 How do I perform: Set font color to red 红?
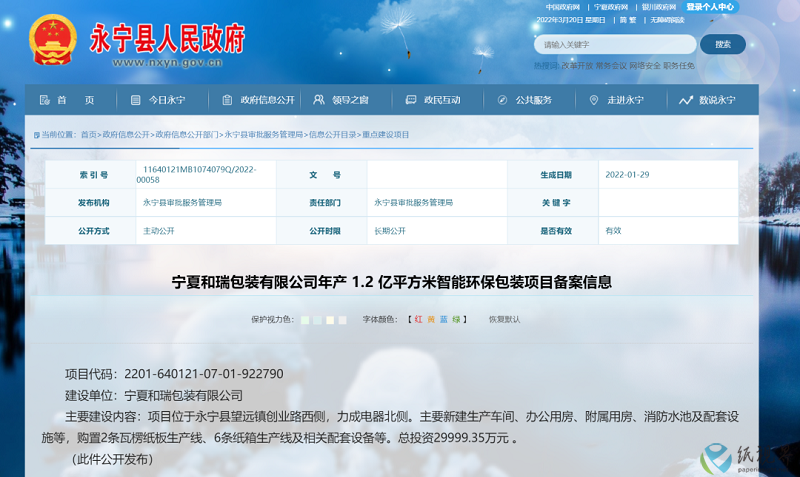coord(418,319)
